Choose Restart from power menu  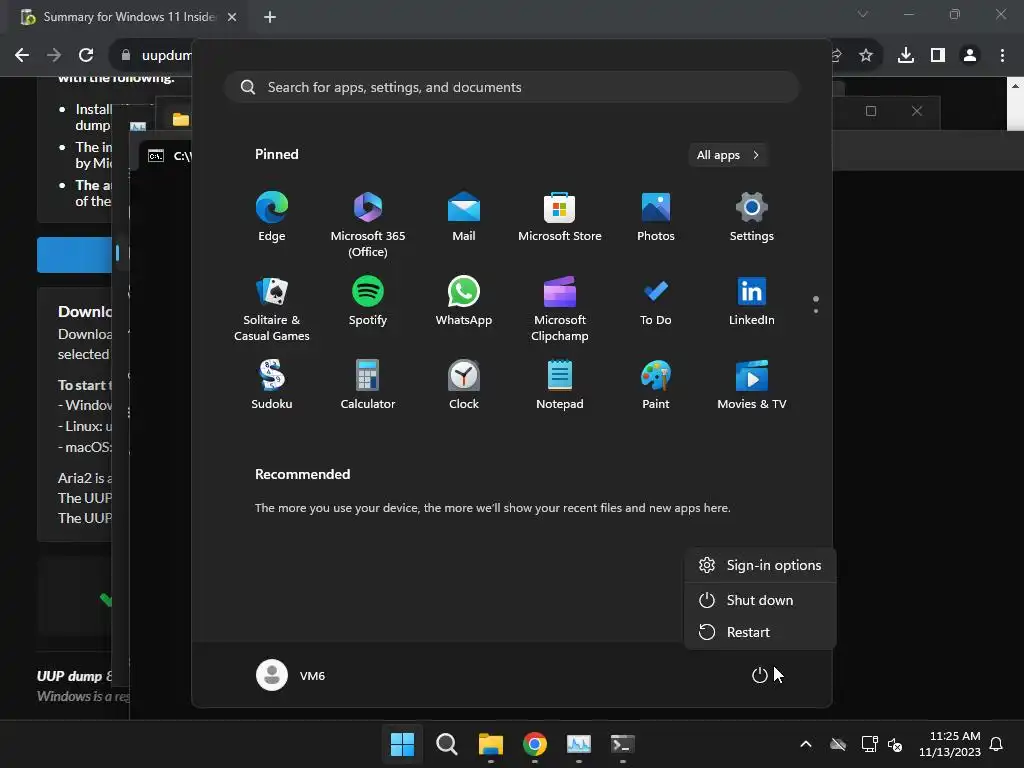point(760,632)
